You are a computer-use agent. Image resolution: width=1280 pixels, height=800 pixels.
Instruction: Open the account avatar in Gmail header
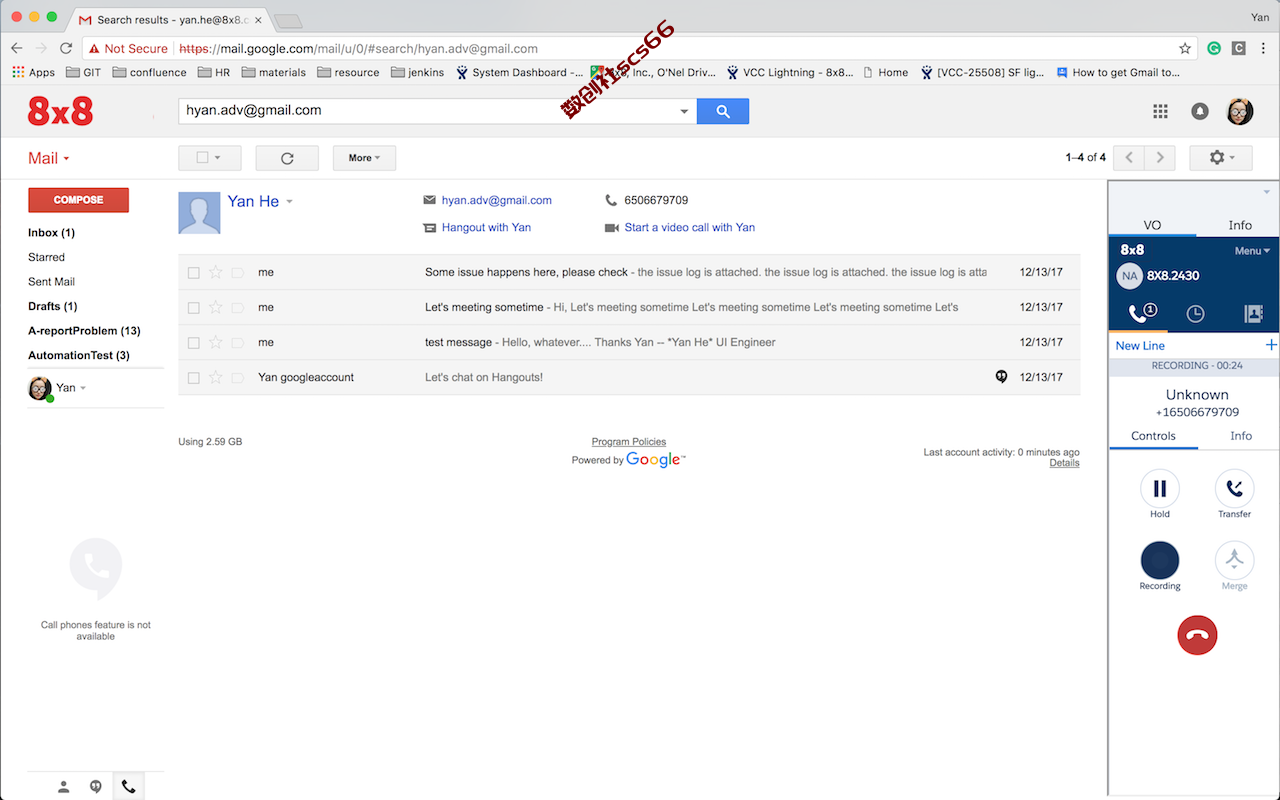coord(1240,111)
